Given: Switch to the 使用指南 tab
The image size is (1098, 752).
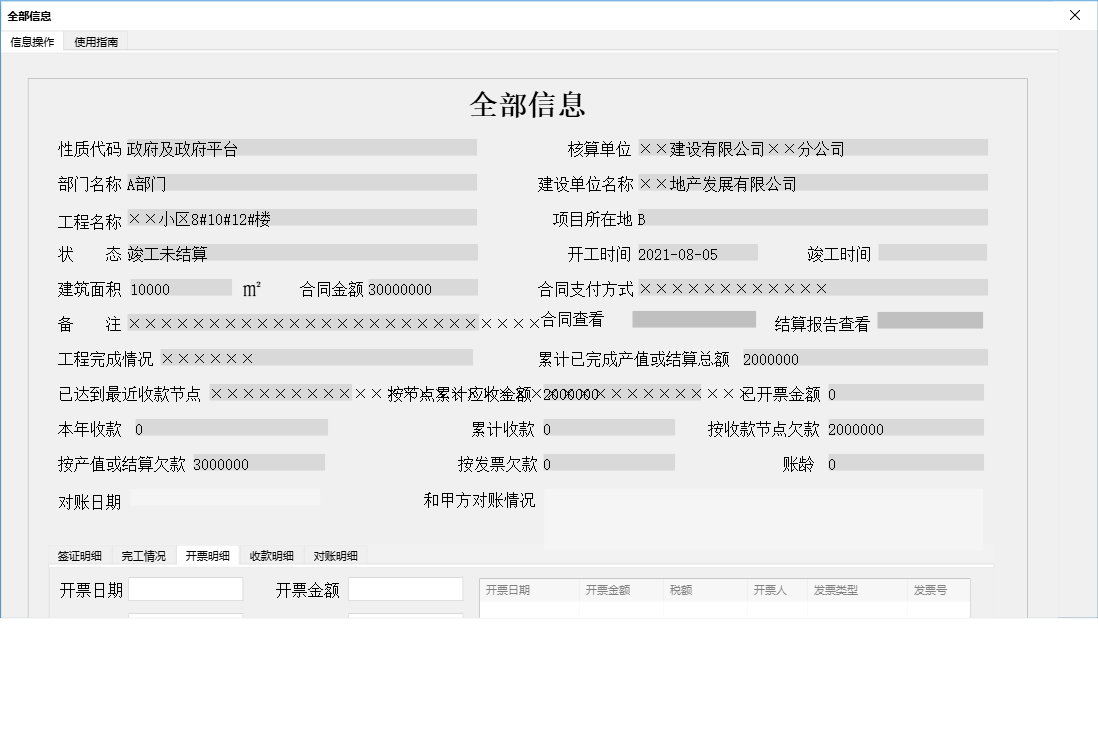Looking at the screenshot, I should 94,41.
